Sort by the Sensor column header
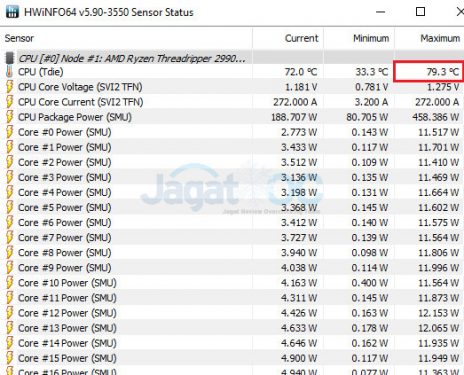Screen dimensions: 464x375 [126, 38]
